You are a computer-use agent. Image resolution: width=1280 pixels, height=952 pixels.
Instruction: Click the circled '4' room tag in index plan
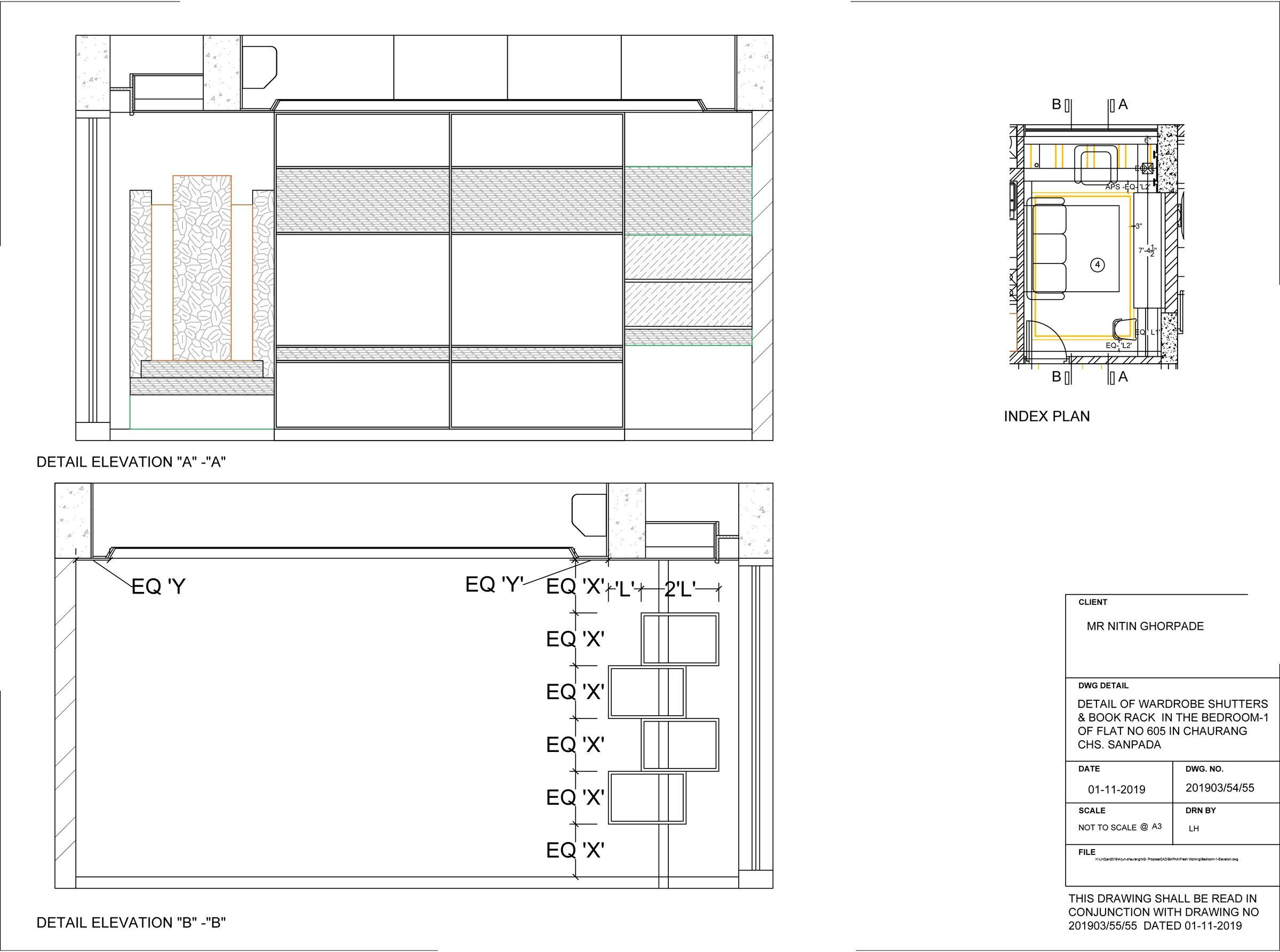[x=1098, y=265]
